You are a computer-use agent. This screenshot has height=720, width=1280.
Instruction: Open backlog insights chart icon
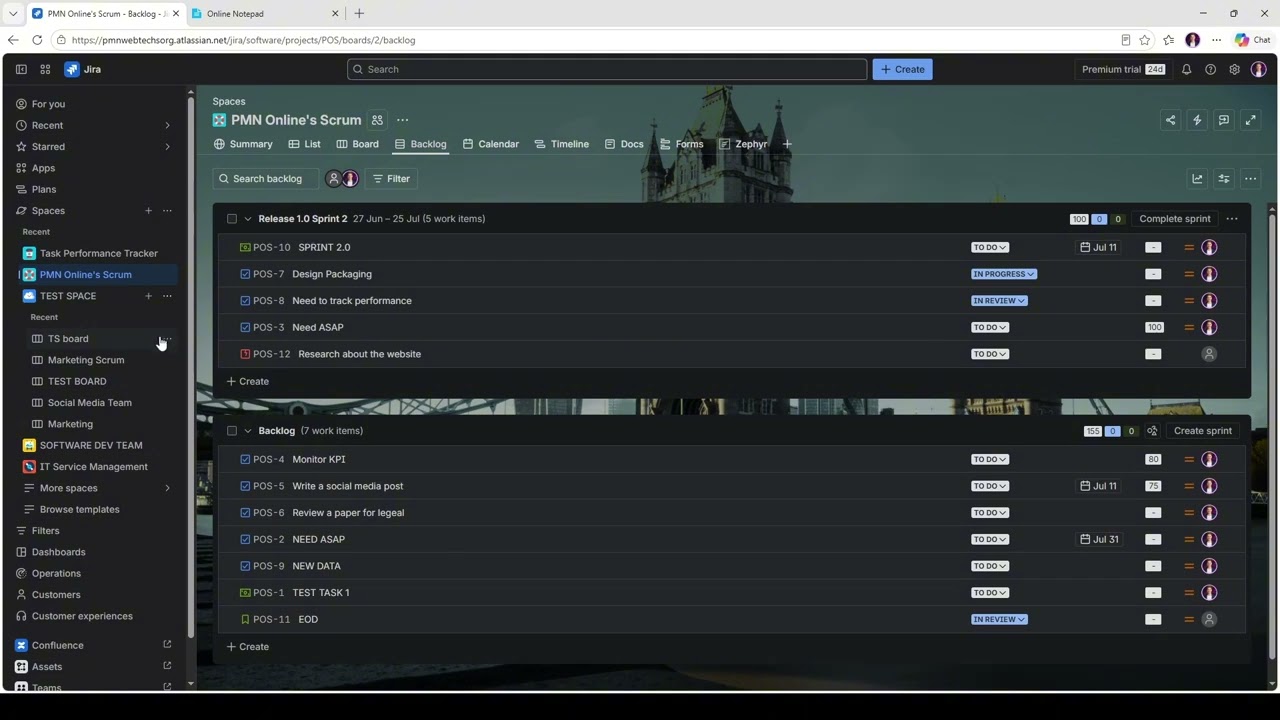tap(1197, 179)
